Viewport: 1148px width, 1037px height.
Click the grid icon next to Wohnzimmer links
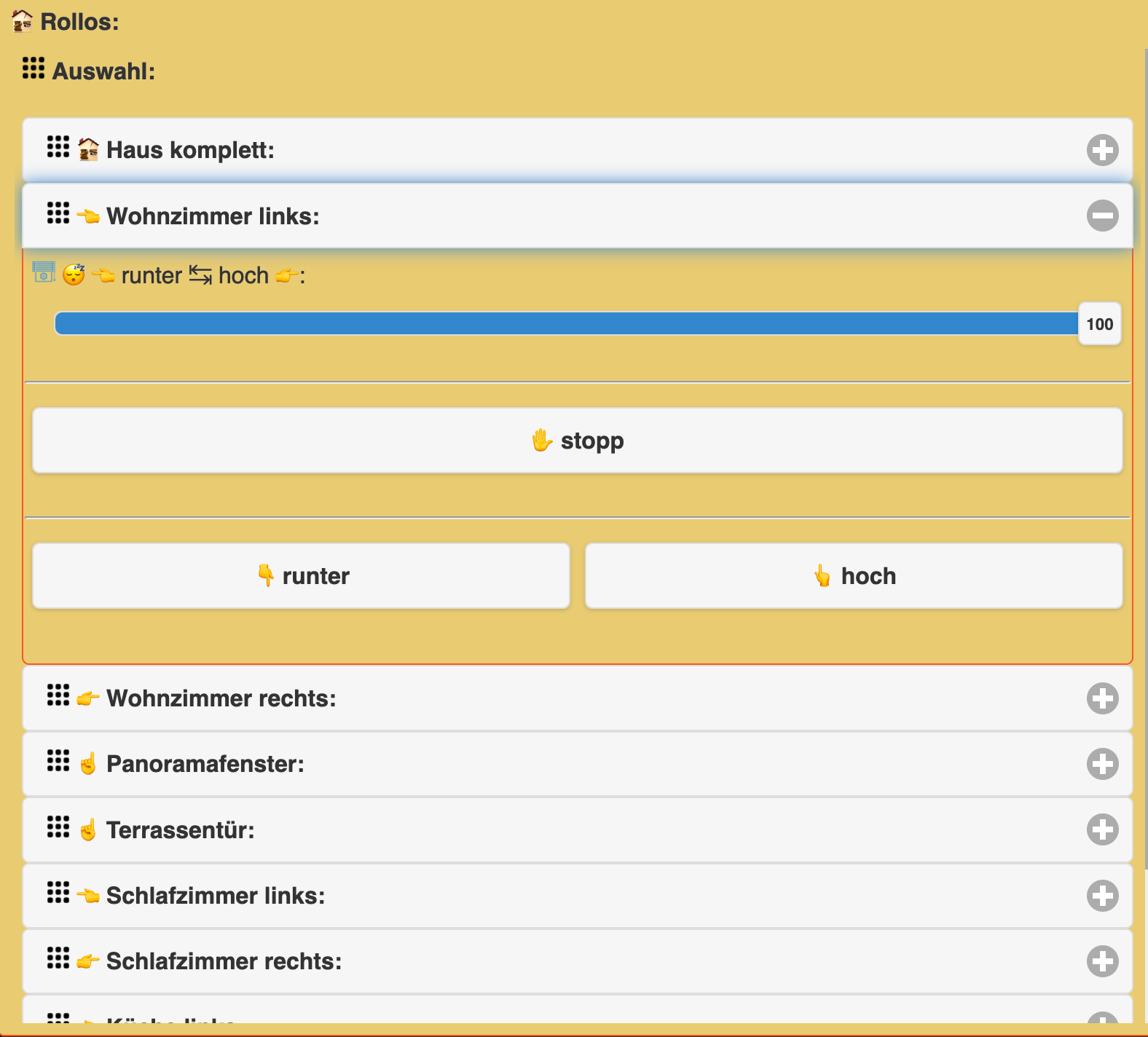point(58,213)
